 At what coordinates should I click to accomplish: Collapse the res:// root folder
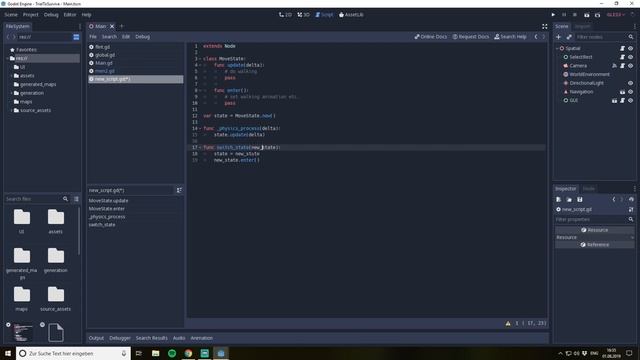pos(7,58)
